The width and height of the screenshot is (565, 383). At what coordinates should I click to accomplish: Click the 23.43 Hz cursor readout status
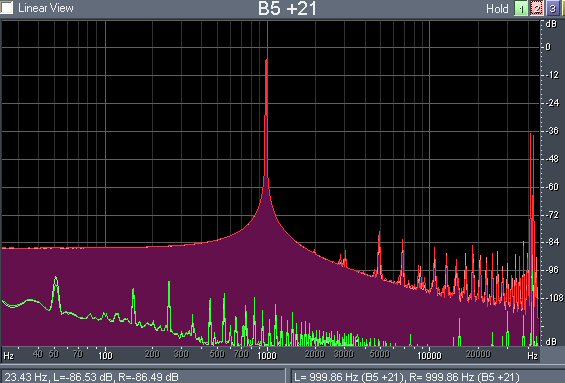click(x=91, y=377)
